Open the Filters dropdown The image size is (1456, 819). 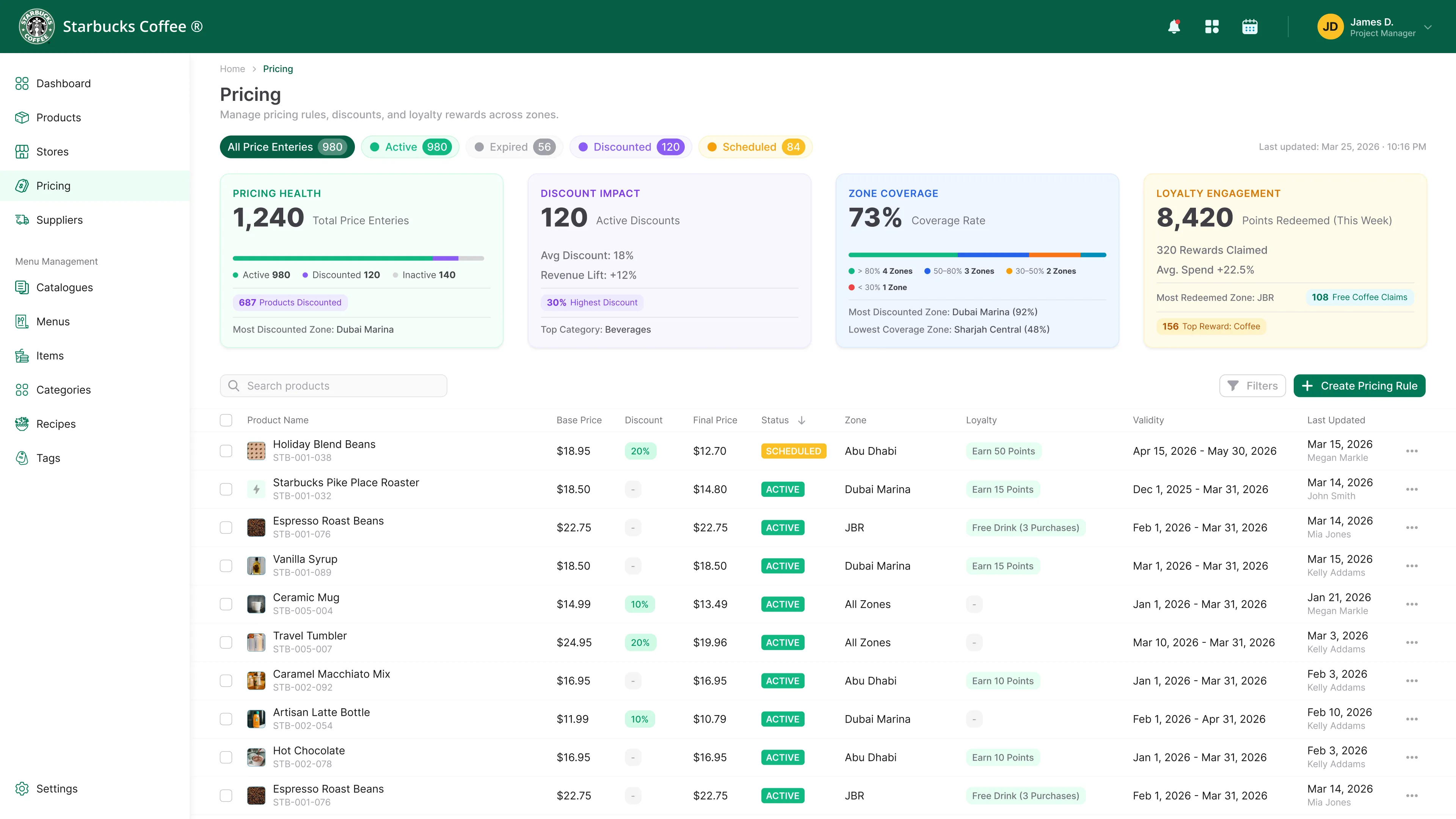pos(1252,386)
